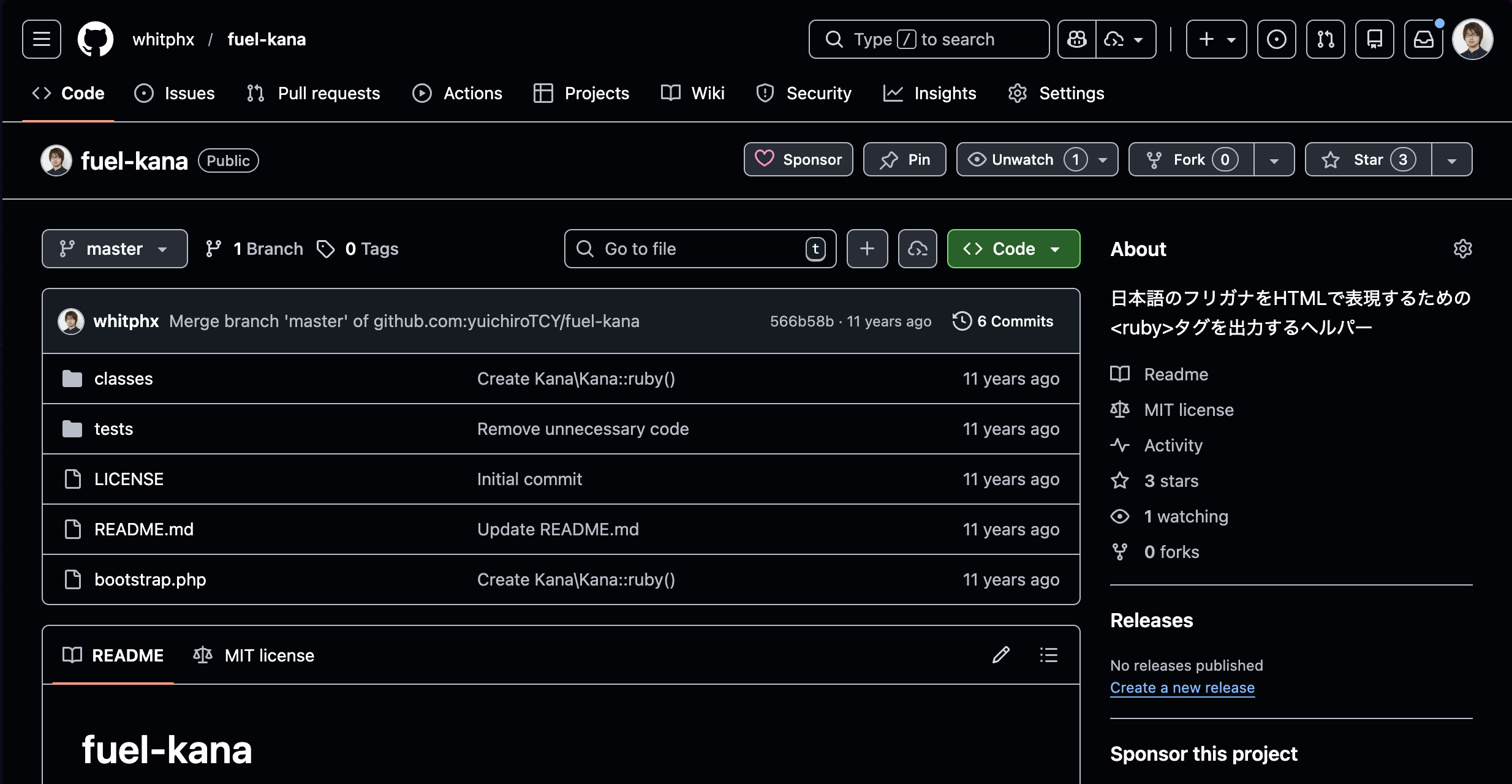Open the 6 Commits history link
The height and width of the screenshot is (784, 1512).
pyautogui.click(x=1004, y=321)
